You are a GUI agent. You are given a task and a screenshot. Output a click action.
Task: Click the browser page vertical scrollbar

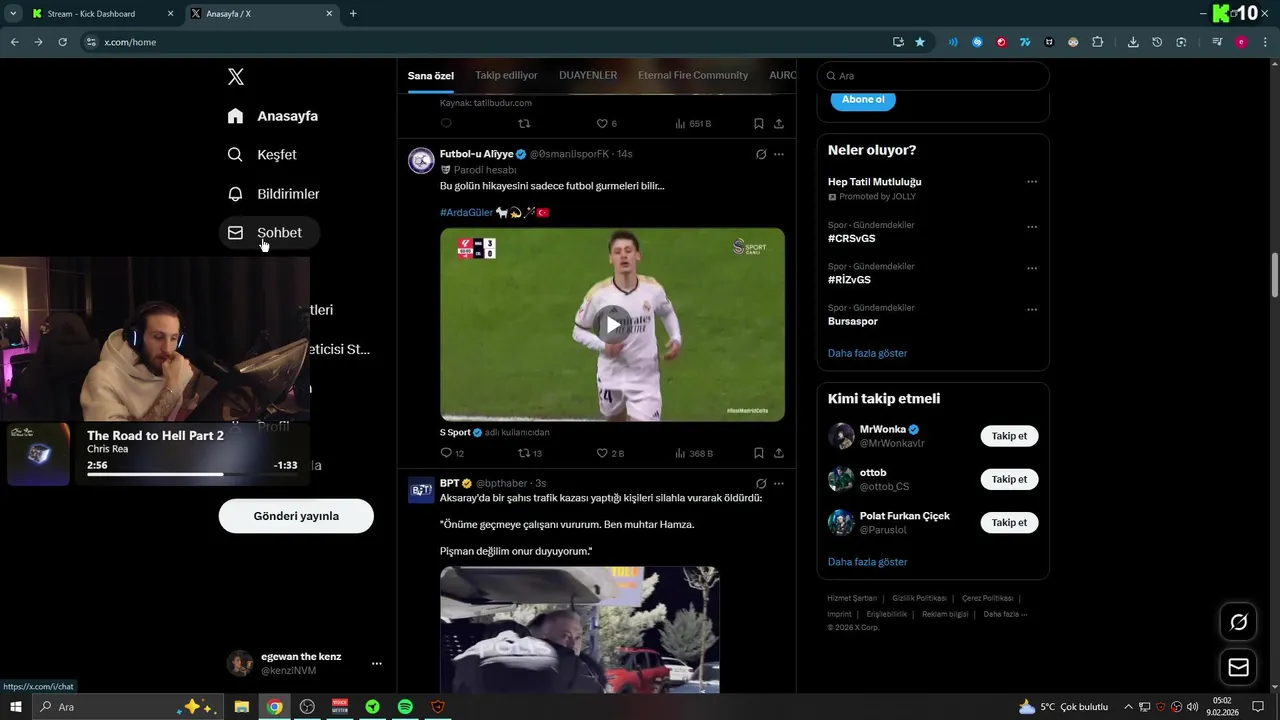1275,275
